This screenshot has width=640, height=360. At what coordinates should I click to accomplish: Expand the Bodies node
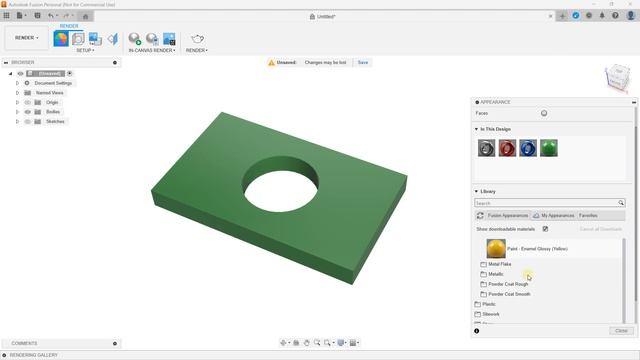[x=17, y=112]
